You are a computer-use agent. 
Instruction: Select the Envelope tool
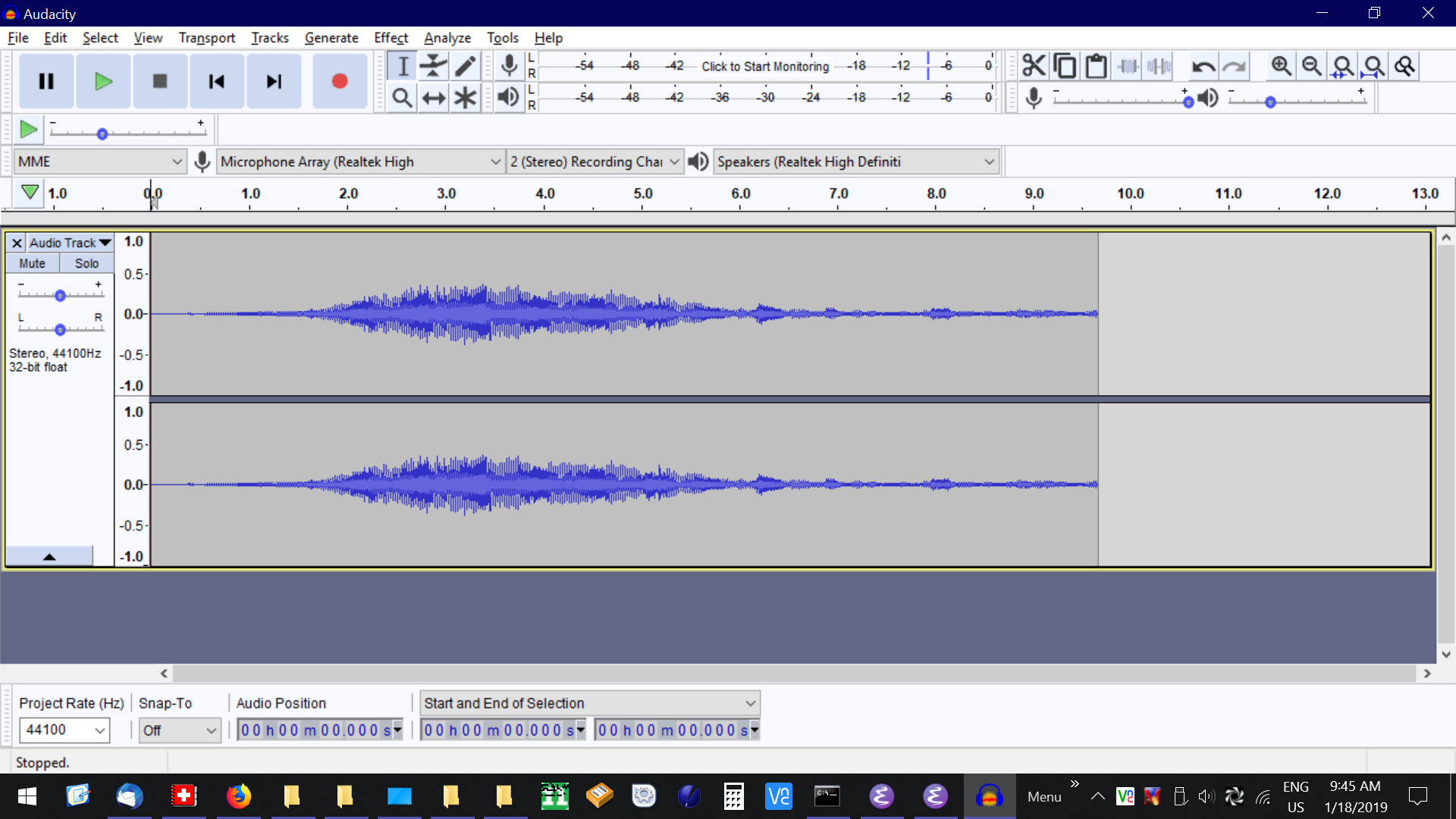[x=433, y=66]
